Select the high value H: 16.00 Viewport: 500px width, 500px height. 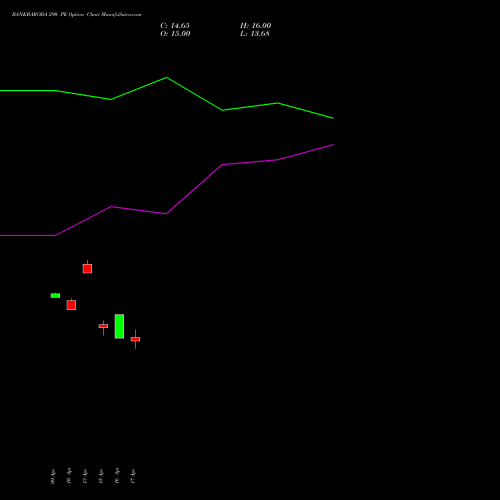pos(256,26)
